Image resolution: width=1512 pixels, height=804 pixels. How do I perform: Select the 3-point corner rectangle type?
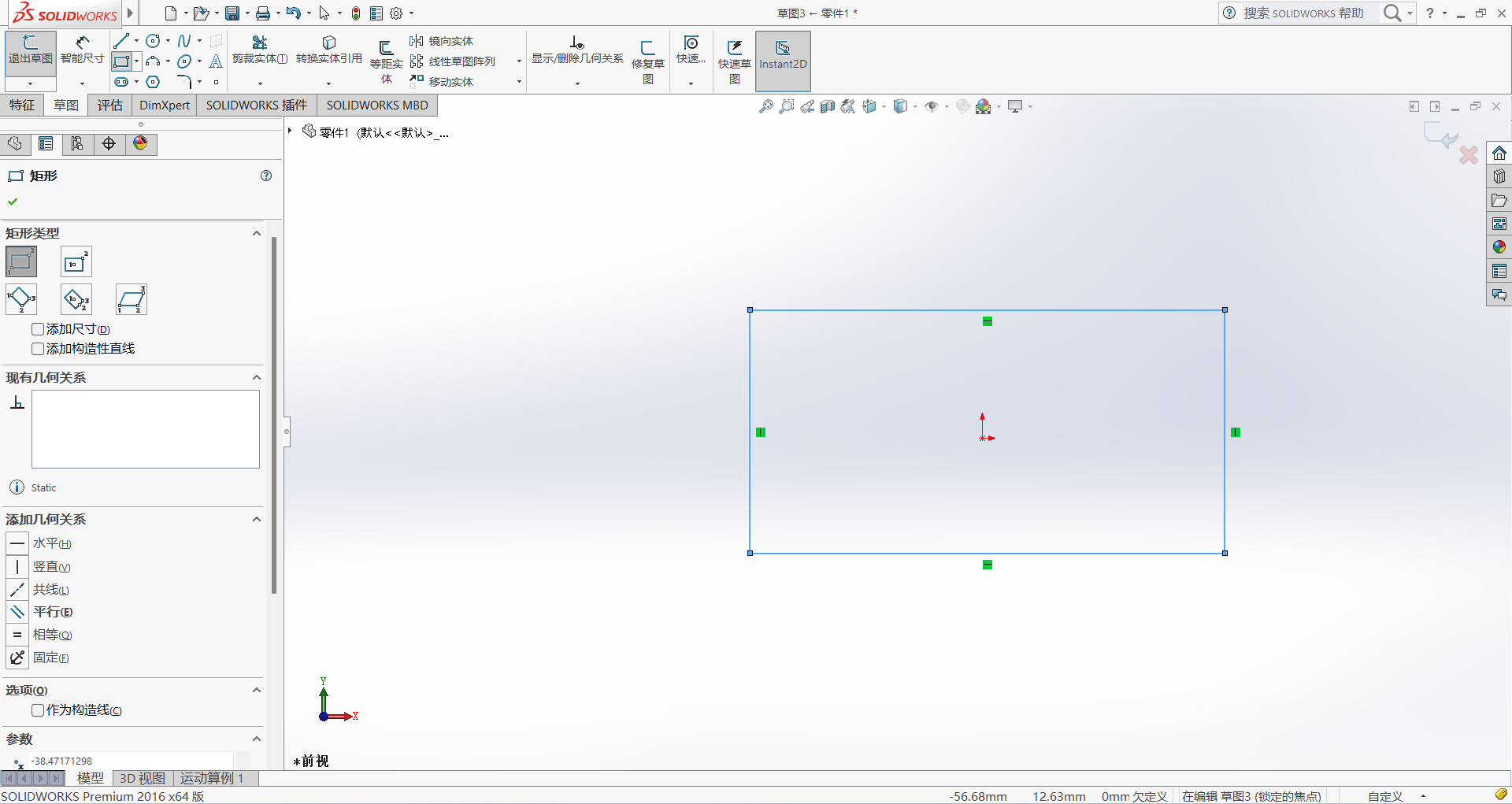pyautogui.click(x=21, y=299)
